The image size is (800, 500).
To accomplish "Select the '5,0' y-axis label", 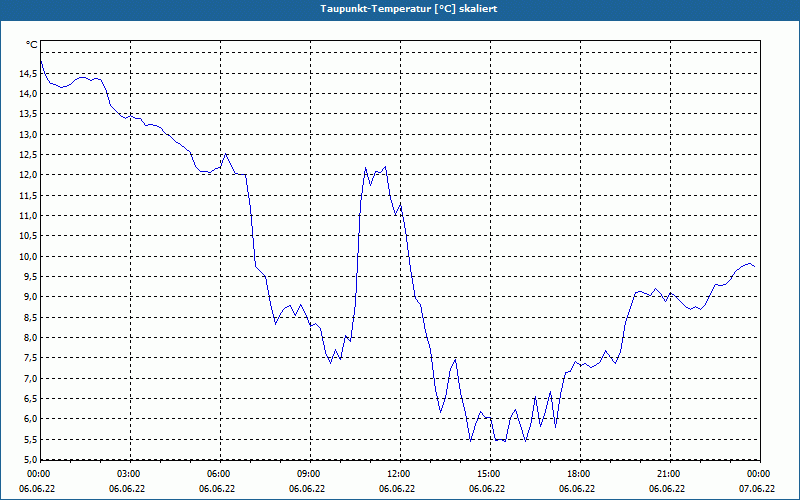I will click(30, 460).
